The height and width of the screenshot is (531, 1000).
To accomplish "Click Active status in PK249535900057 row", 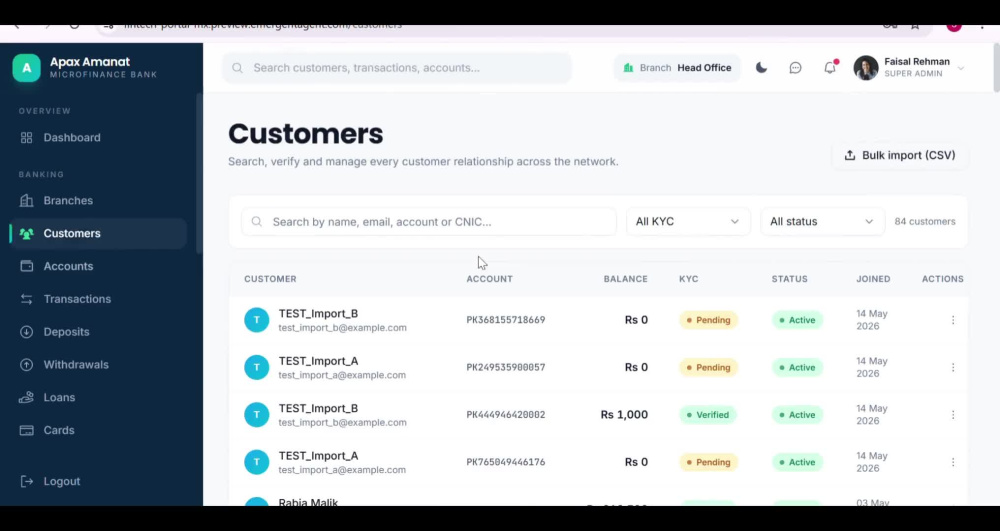I will point(797,368).
